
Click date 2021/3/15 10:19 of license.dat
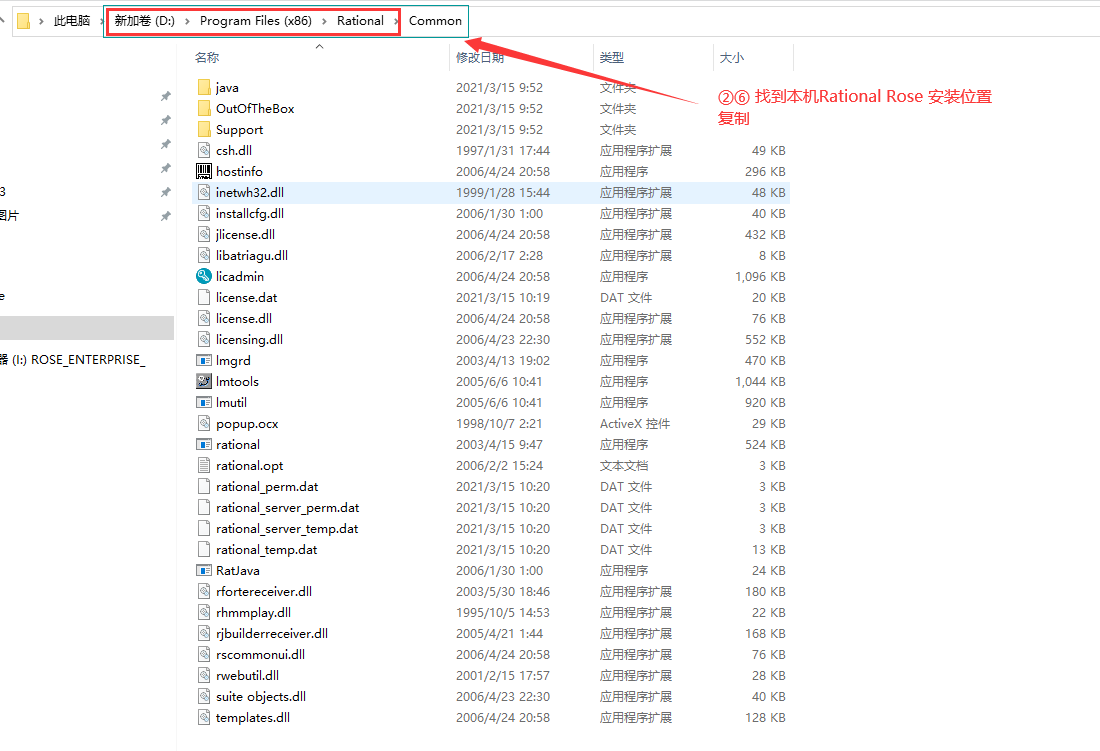tap(502, 297)
